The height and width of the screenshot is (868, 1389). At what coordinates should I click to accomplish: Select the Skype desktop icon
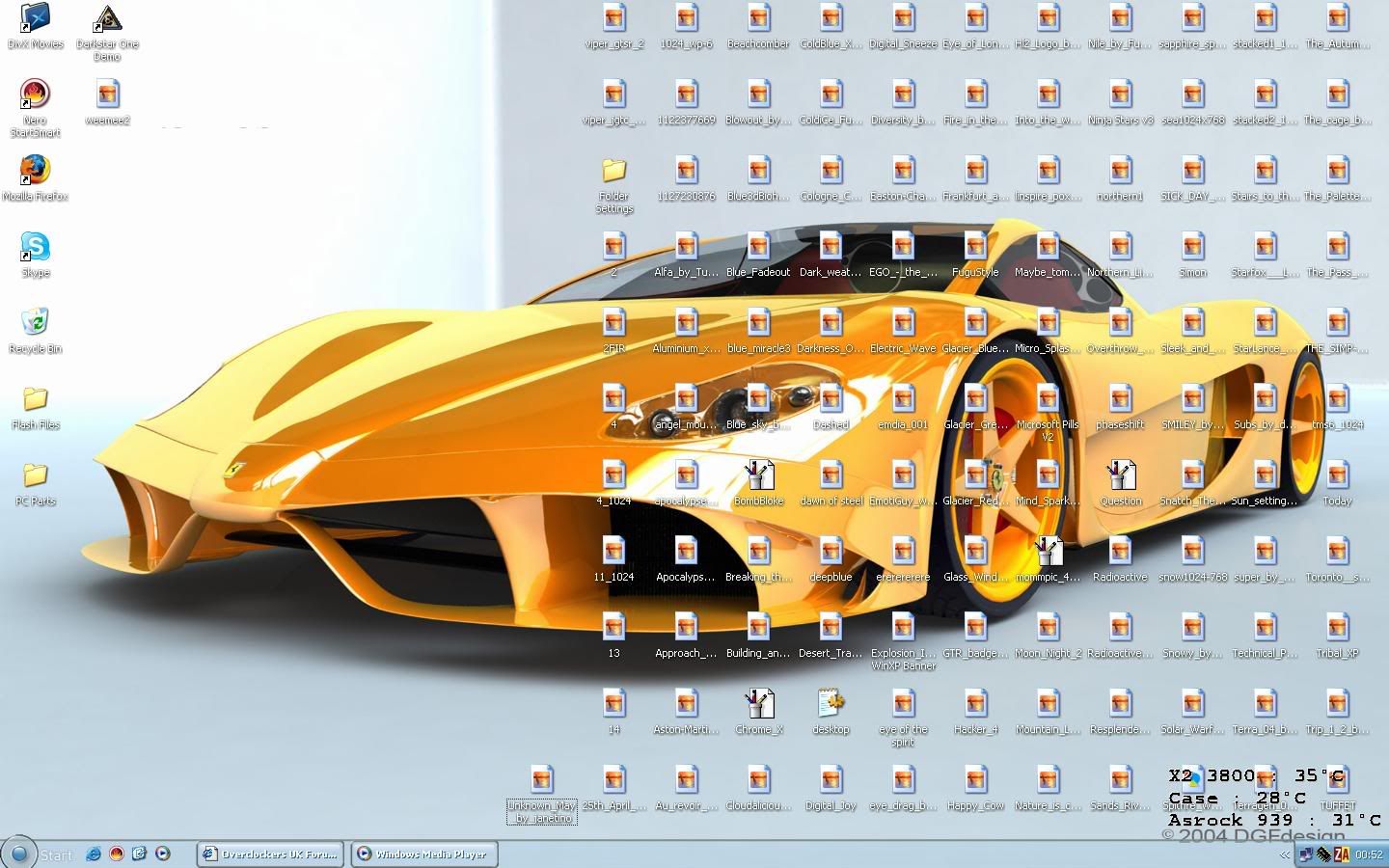pos(35,248)
